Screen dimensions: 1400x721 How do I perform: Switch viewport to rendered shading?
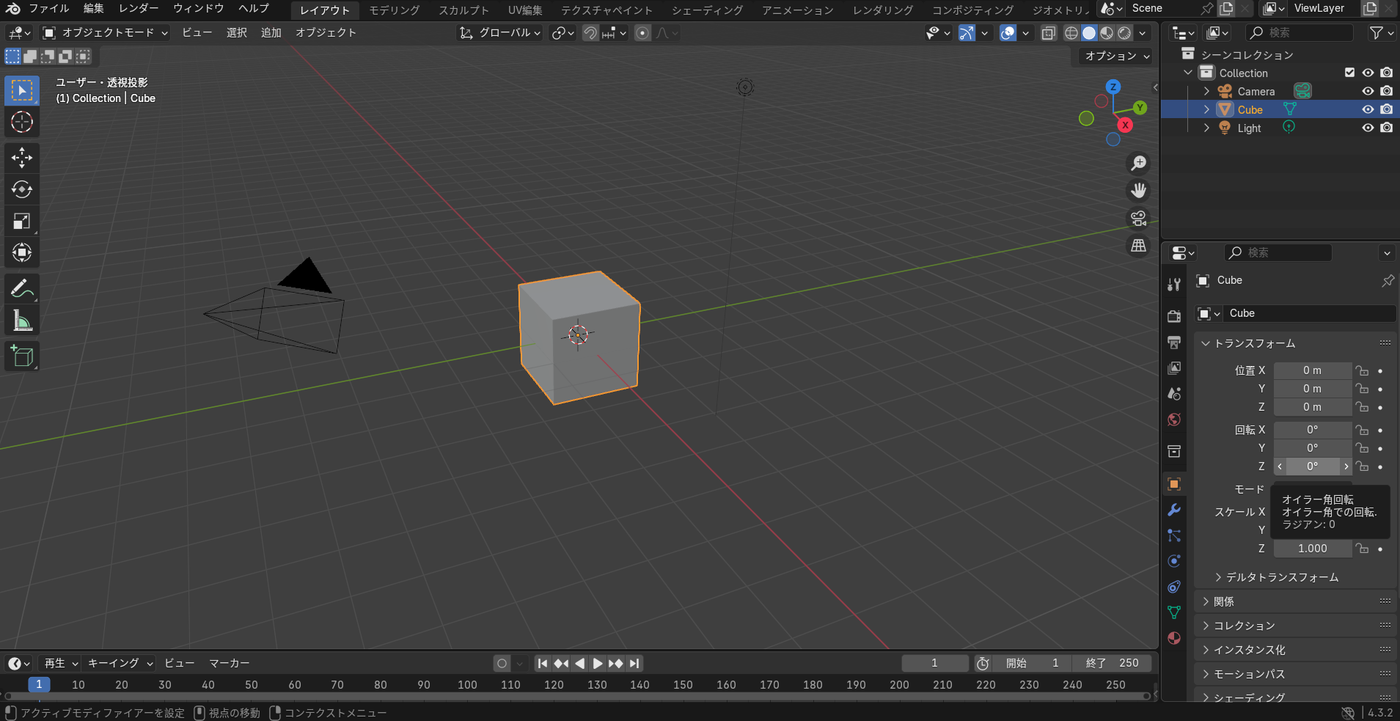(x=1124, y=33)
